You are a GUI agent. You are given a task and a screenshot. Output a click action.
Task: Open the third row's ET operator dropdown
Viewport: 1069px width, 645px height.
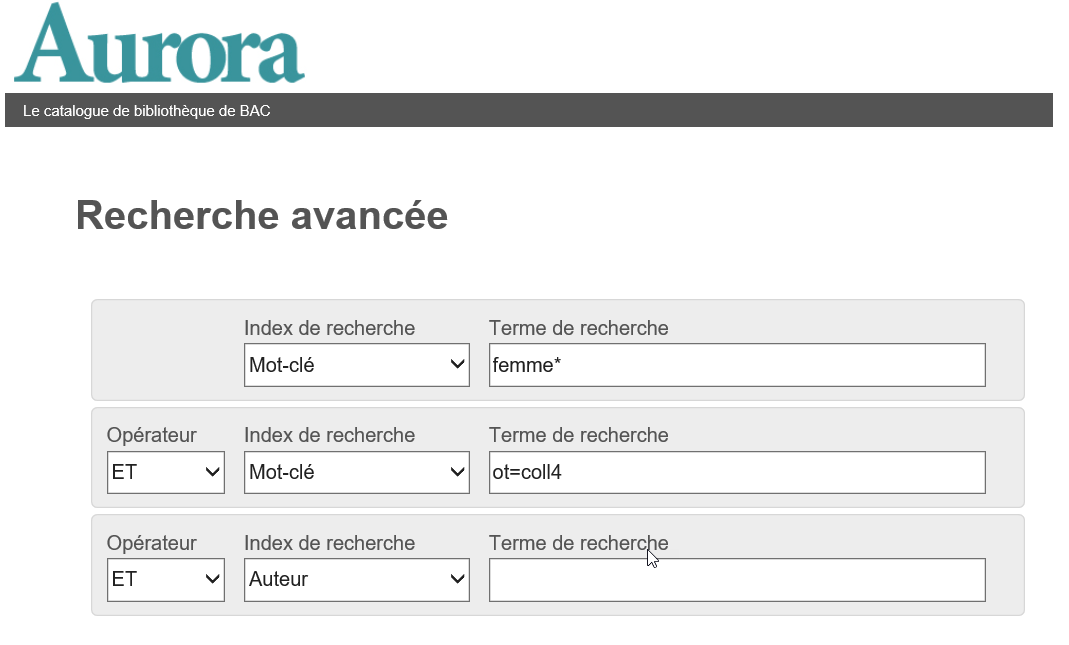166,579
